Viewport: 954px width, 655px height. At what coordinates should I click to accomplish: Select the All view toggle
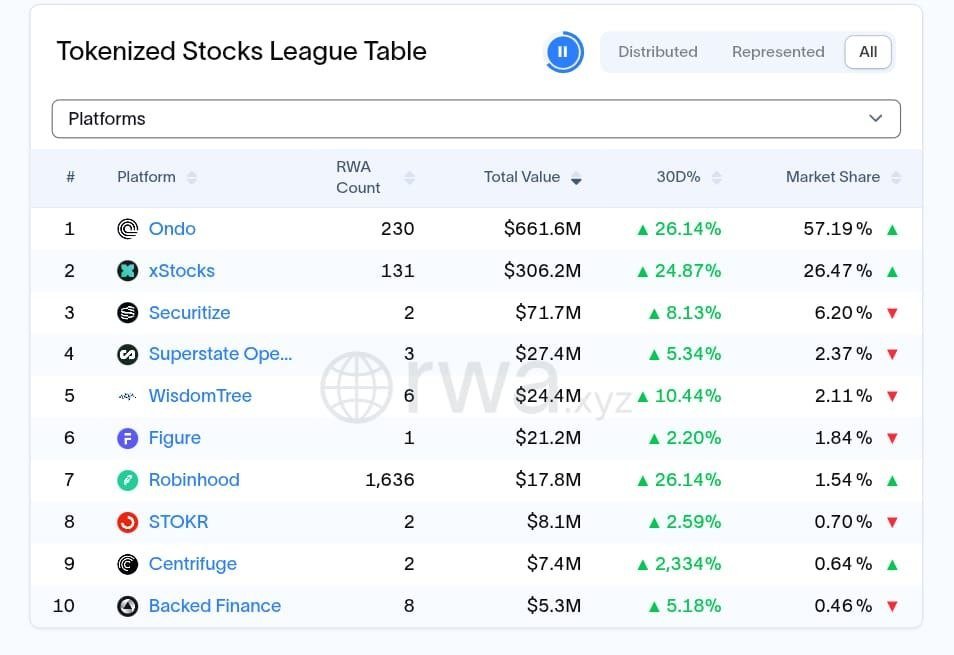tap(868, 52)
